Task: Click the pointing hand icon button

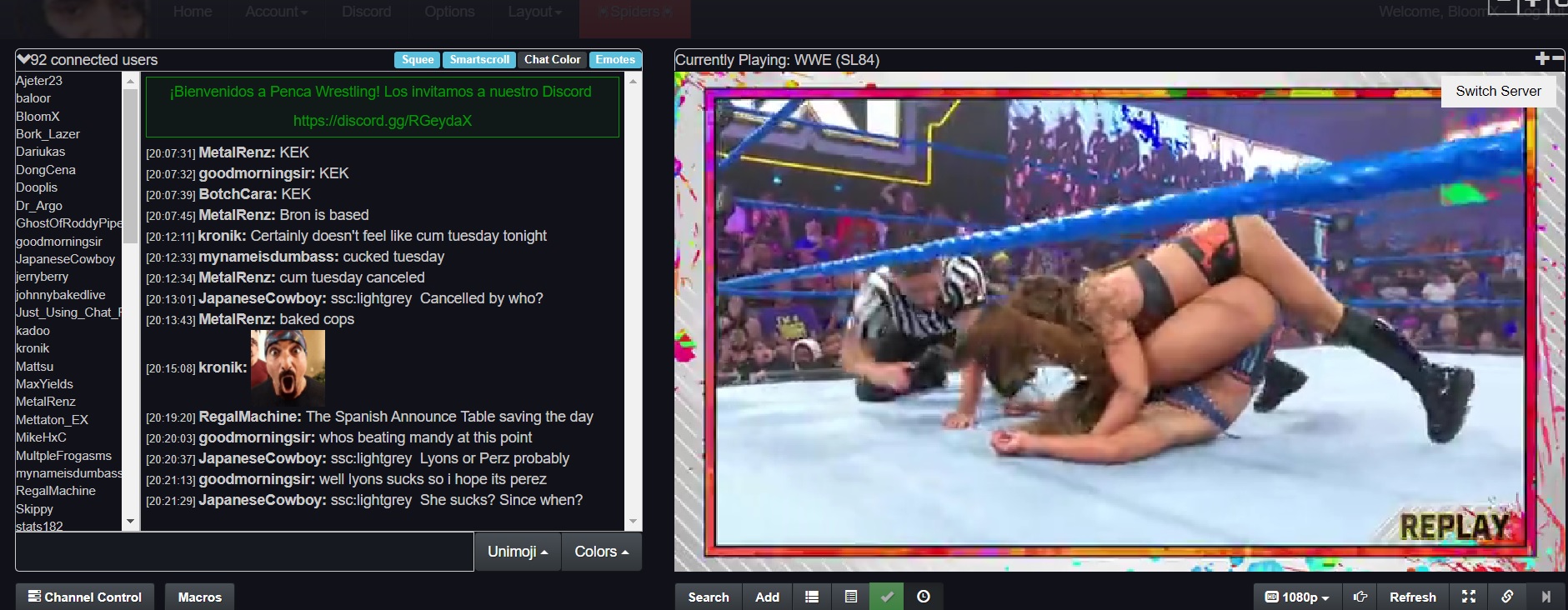Action: (x=1360, y=597)
